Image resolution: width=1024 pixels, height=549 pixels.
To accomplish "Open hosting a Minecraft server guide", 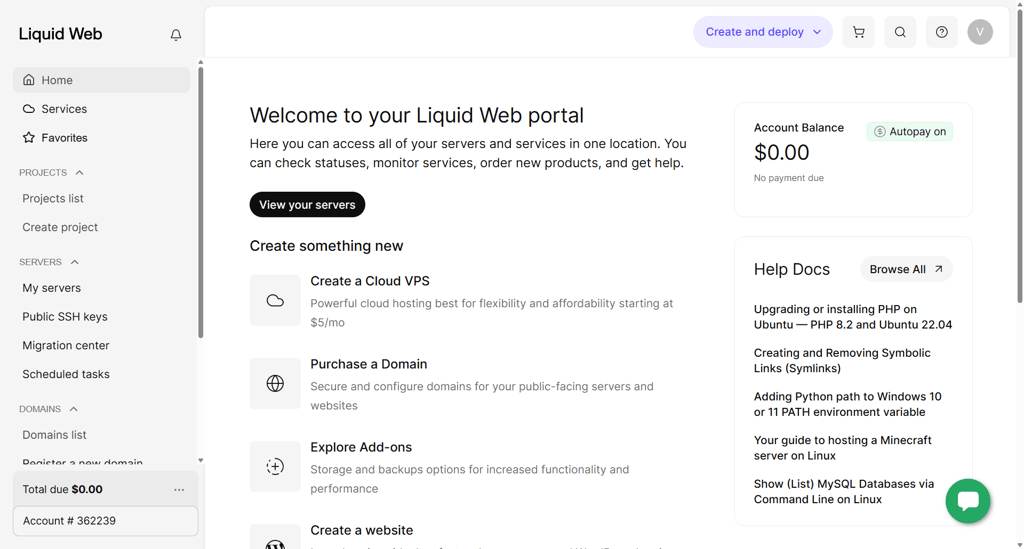I will [842, 448].
